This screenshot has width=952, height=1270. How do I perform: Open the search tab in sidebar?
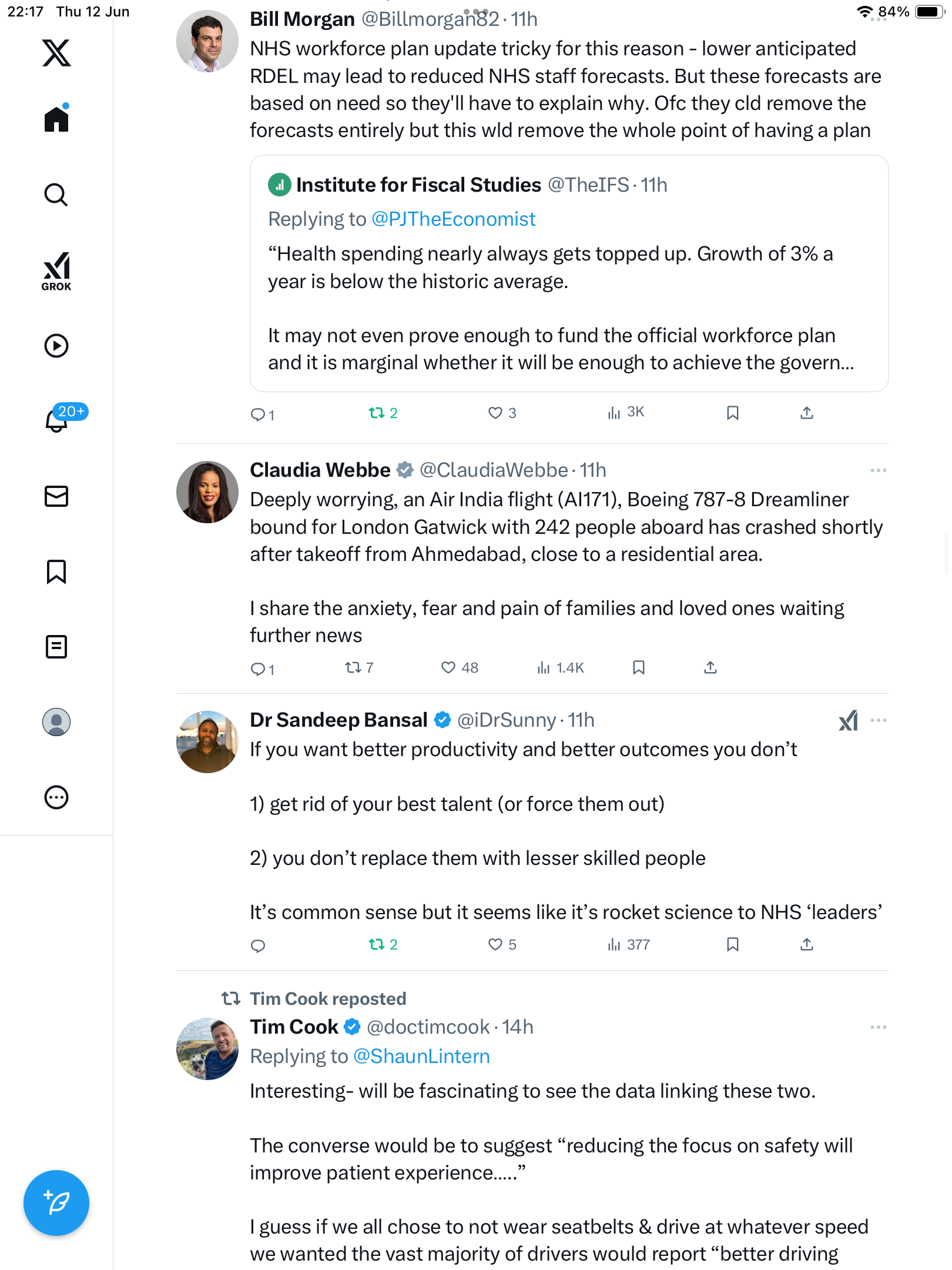click(56, 195)
